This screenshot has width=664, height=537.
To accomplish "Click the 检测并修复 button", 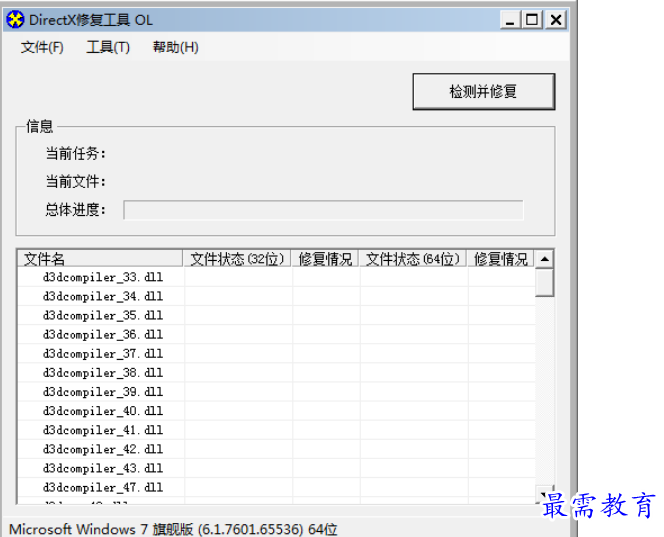I will click(484, 91).
